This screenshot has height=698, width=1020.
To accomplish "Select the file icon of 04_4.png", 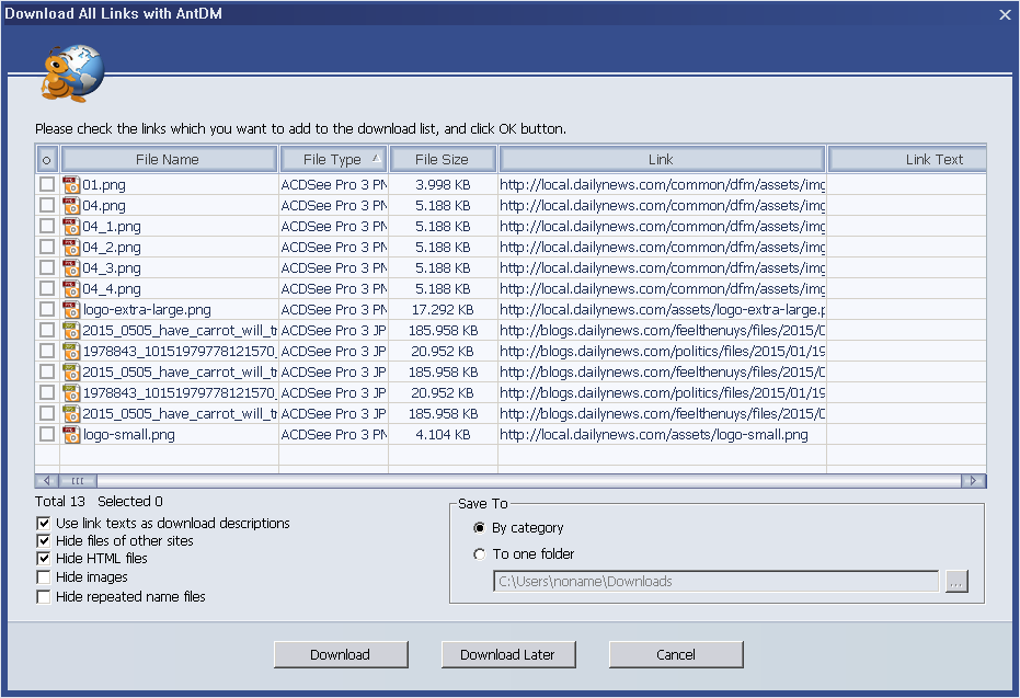I will 71,289.
